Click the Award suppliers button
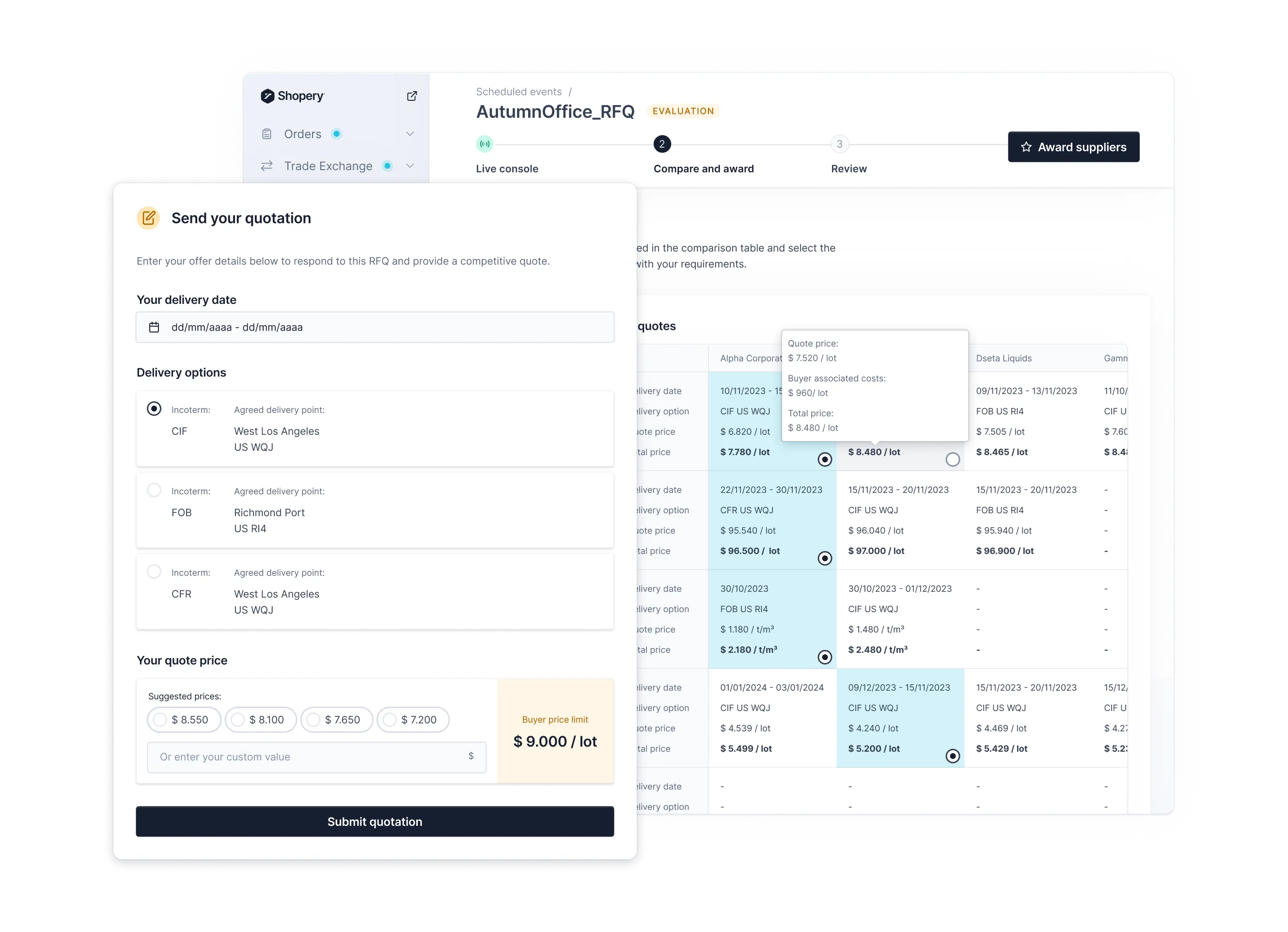Image resolution: width=1288 pixels, height=932 pixels. click(x=1073, y=146)
